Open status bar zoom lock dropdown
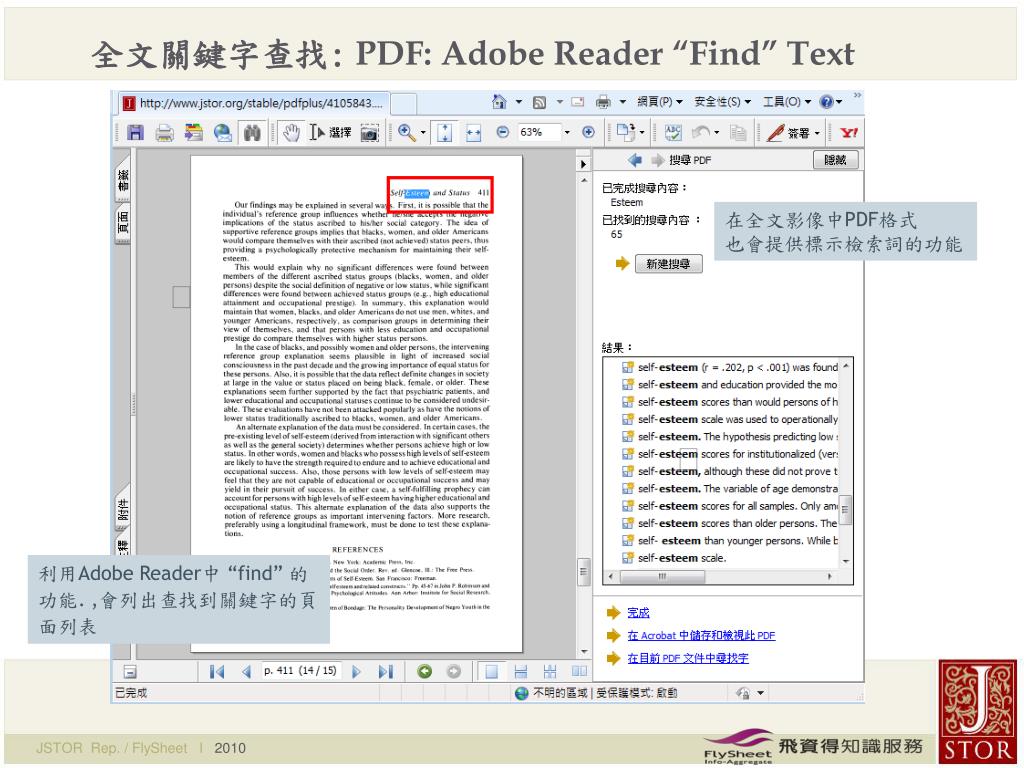The image size is (1024, 768). [x=761, y=693]
